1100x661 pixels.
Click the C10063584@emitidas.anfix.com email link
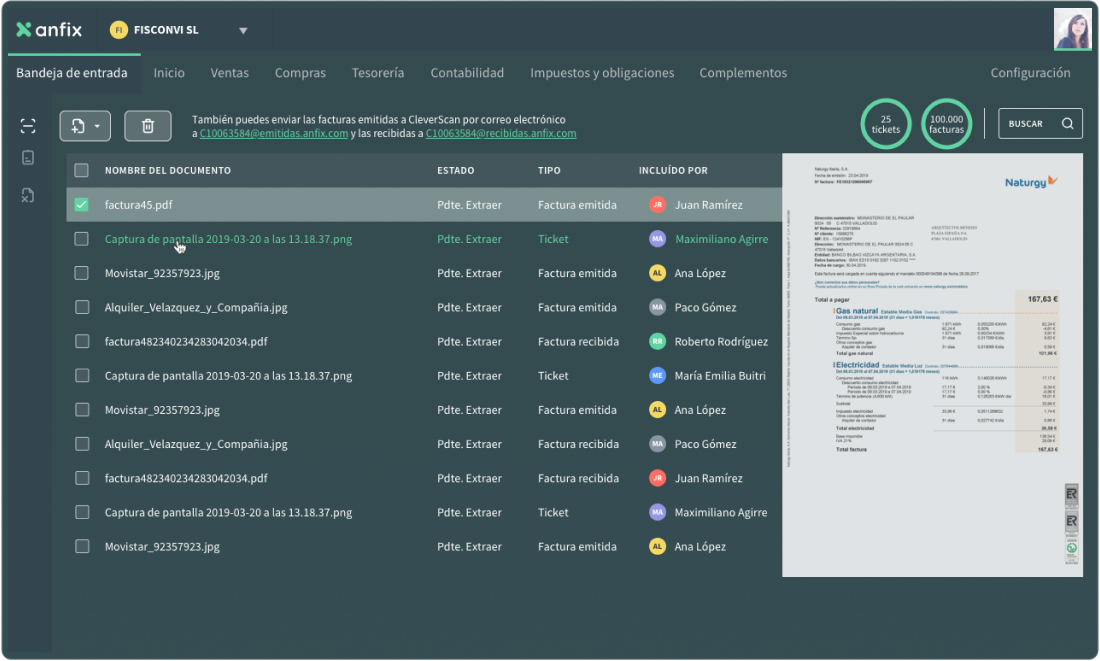(274, 133)
